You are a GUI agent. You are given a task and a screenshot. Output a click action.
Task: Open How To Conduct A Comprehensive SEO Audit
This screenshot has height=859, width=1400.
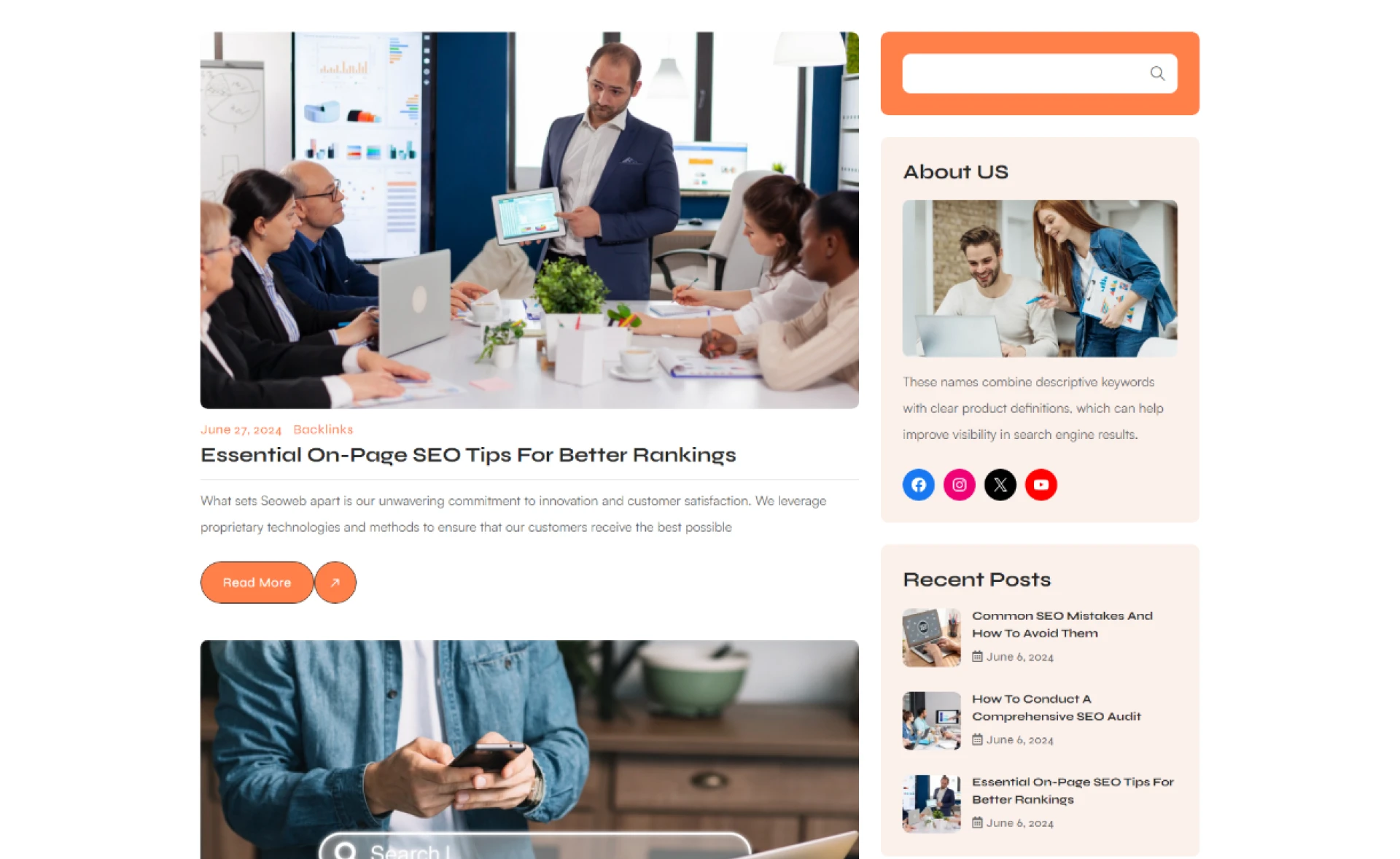click(x=1056, y=707)
